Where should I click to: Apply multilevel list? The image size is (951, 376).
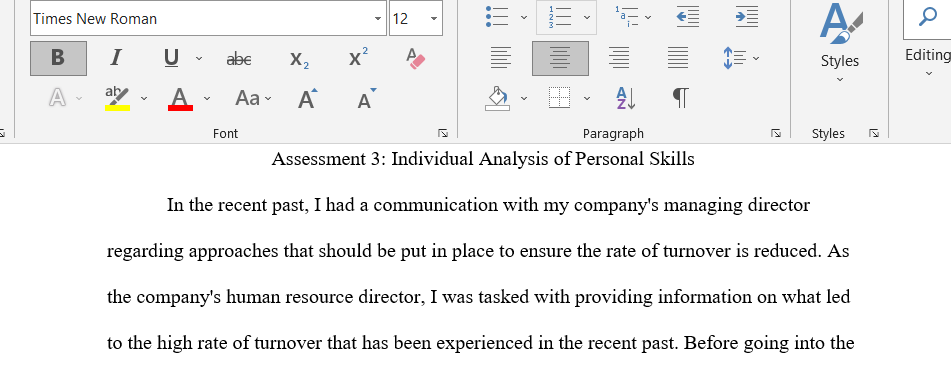[627, 17]
